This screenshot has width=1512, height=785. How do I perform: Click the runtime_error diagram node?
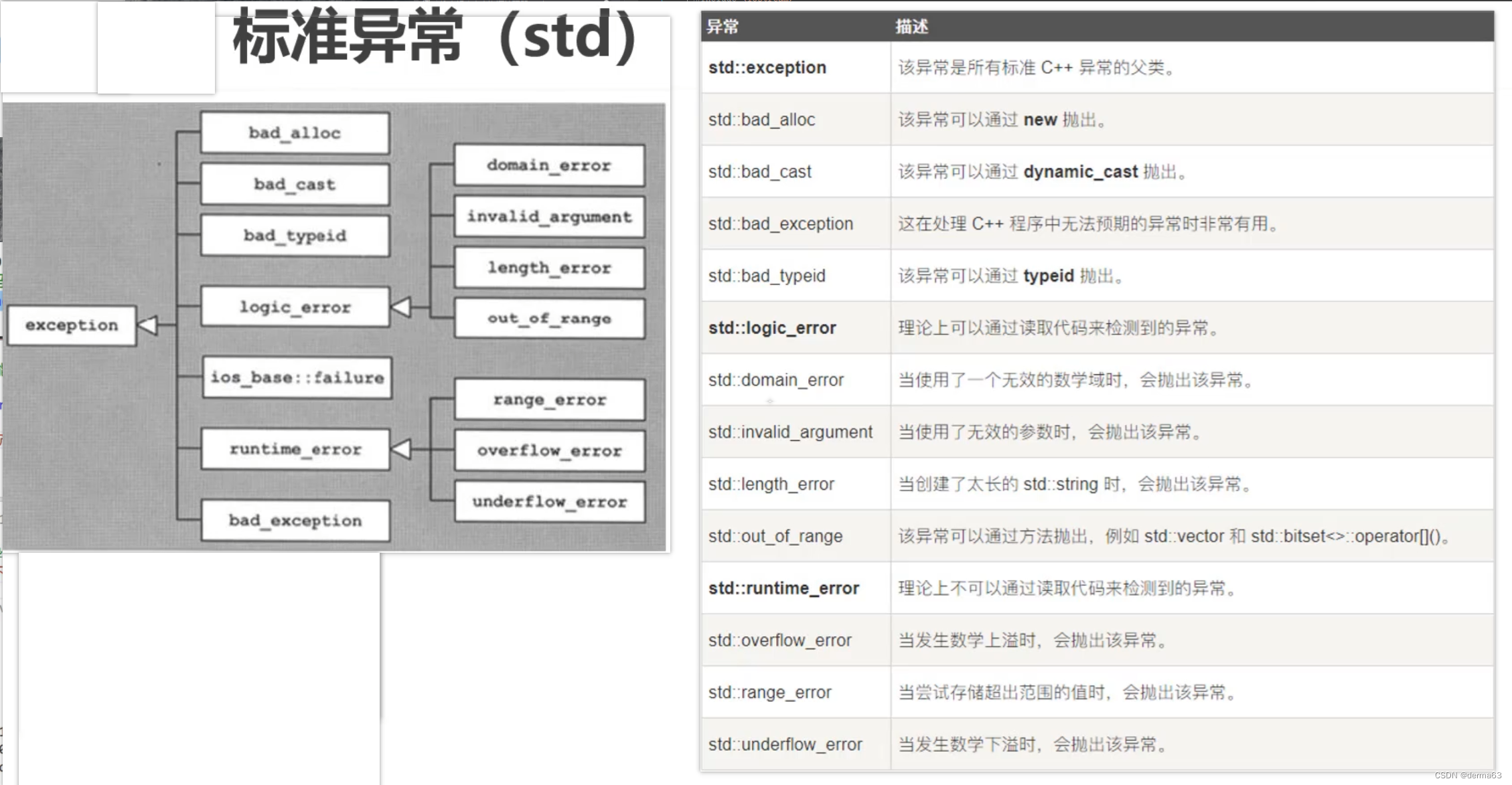pyautogui.click(x=295, y=450)
